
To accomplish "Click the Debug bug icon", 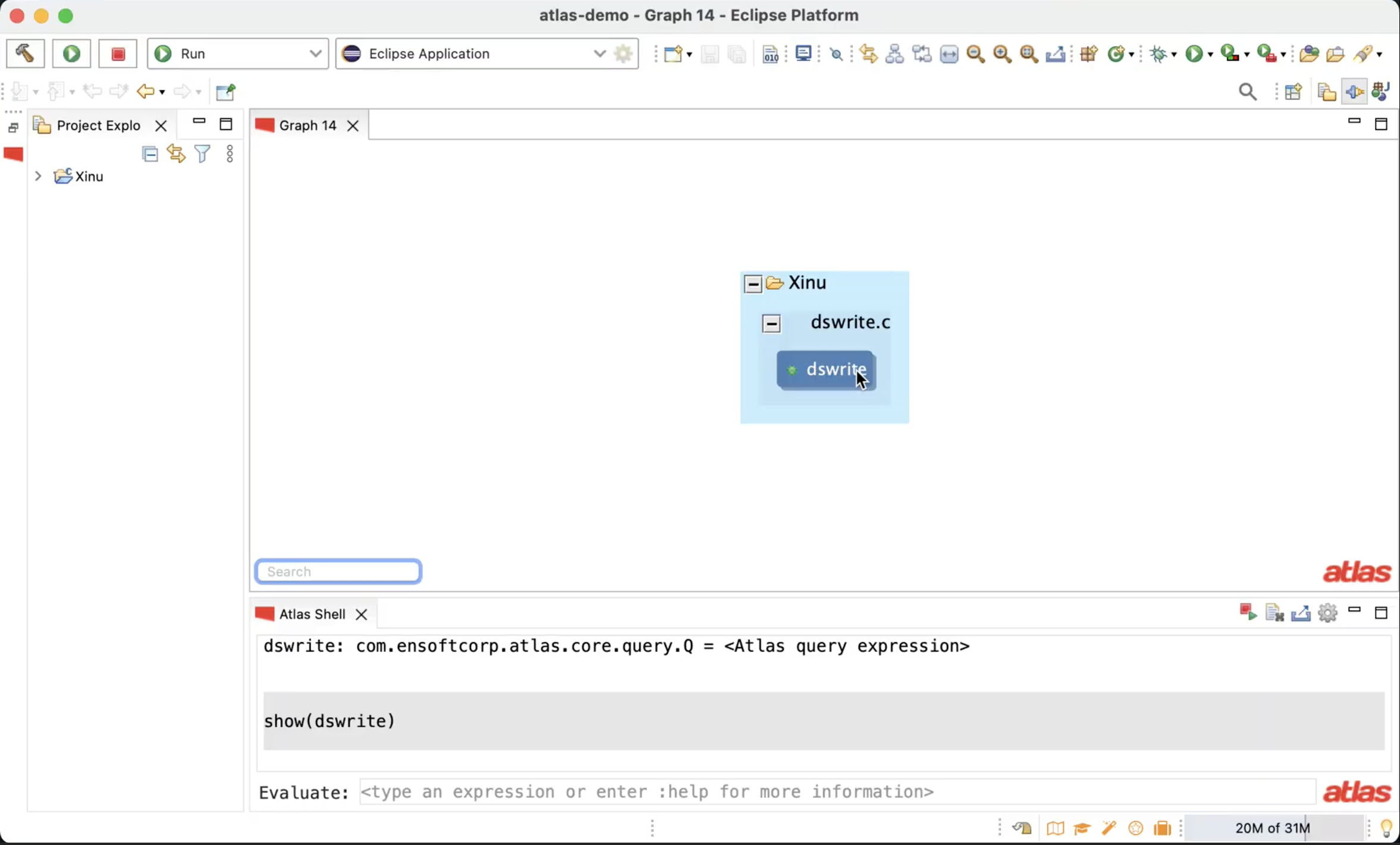I will pos(1158,54).
